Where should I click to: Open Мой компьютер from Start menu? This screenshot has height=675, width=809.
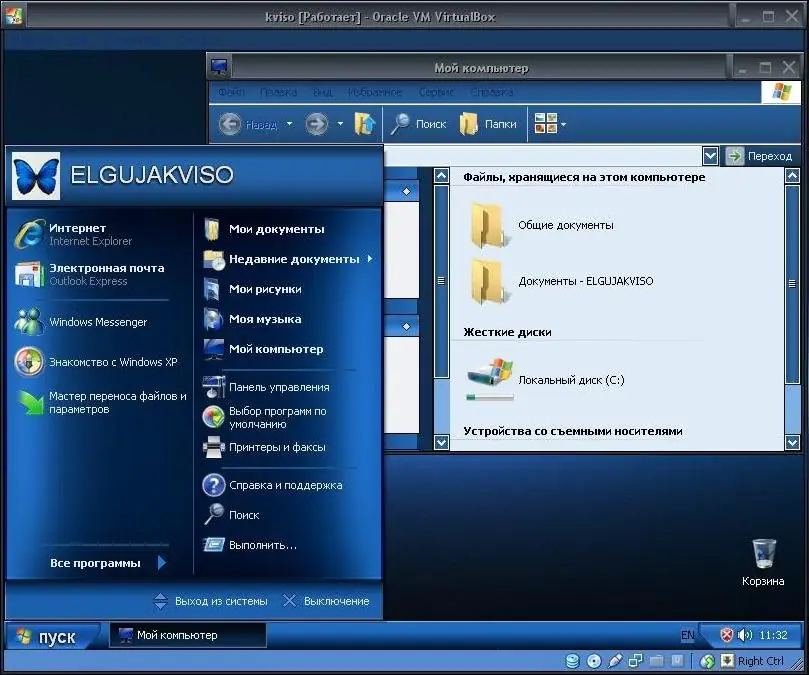click(264, 349)
